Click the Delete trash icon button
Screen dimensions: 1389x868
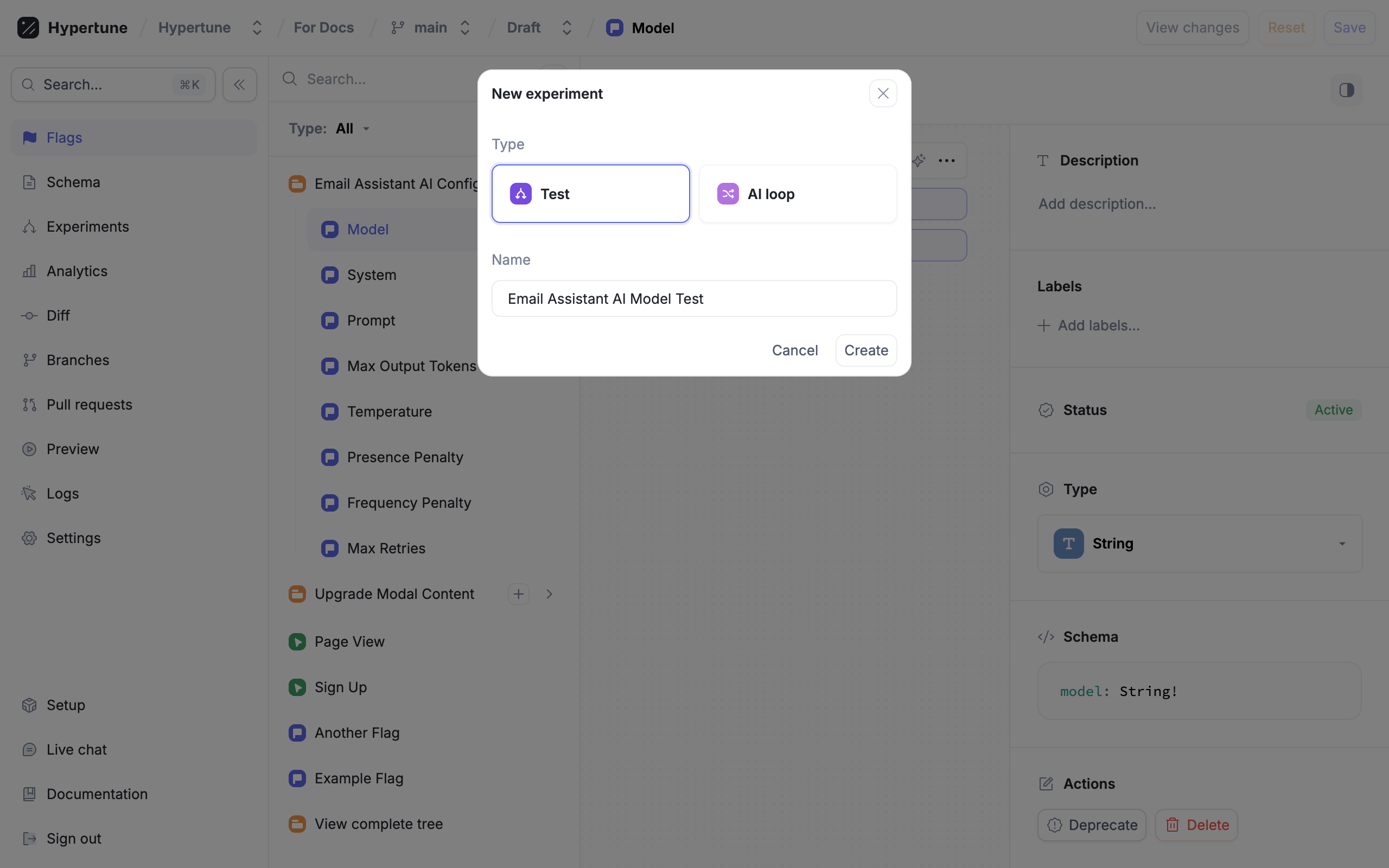pos(1196,825)
